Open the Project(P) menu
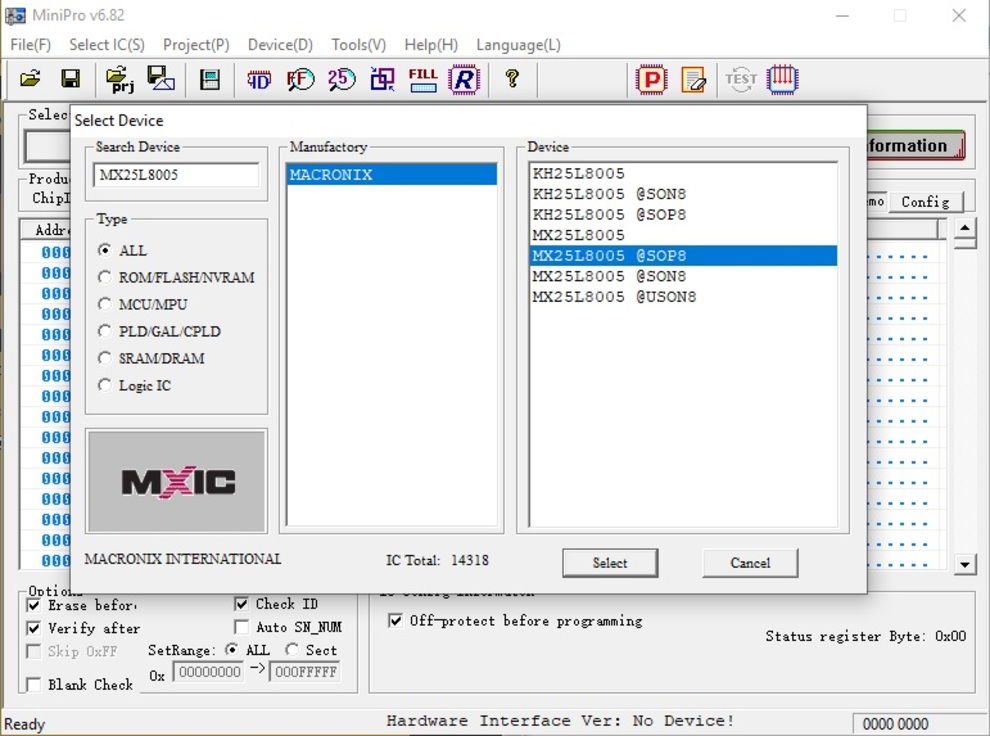 196,45
